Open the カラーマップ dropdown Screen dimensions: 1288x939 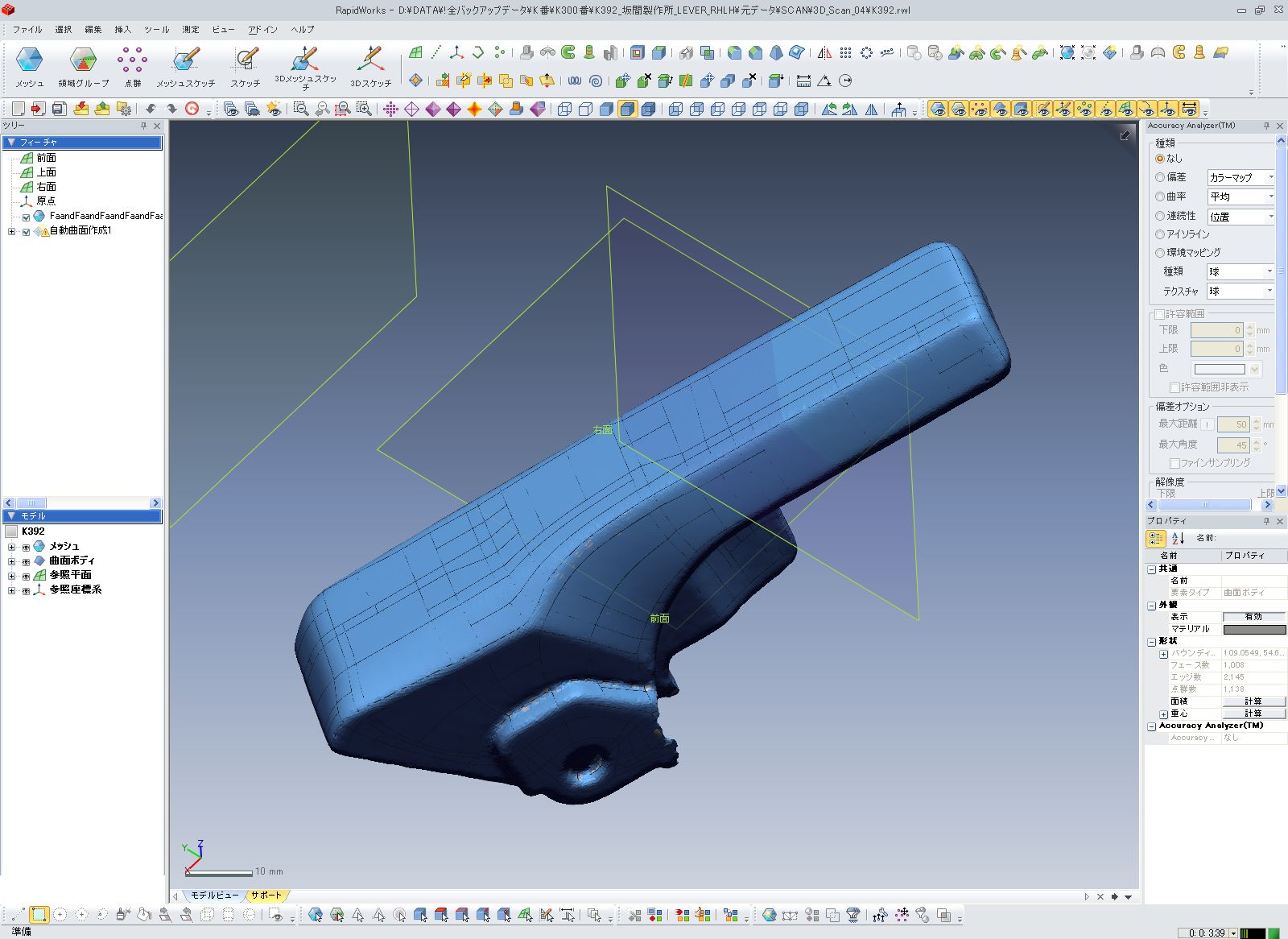tap(1241, 177)
